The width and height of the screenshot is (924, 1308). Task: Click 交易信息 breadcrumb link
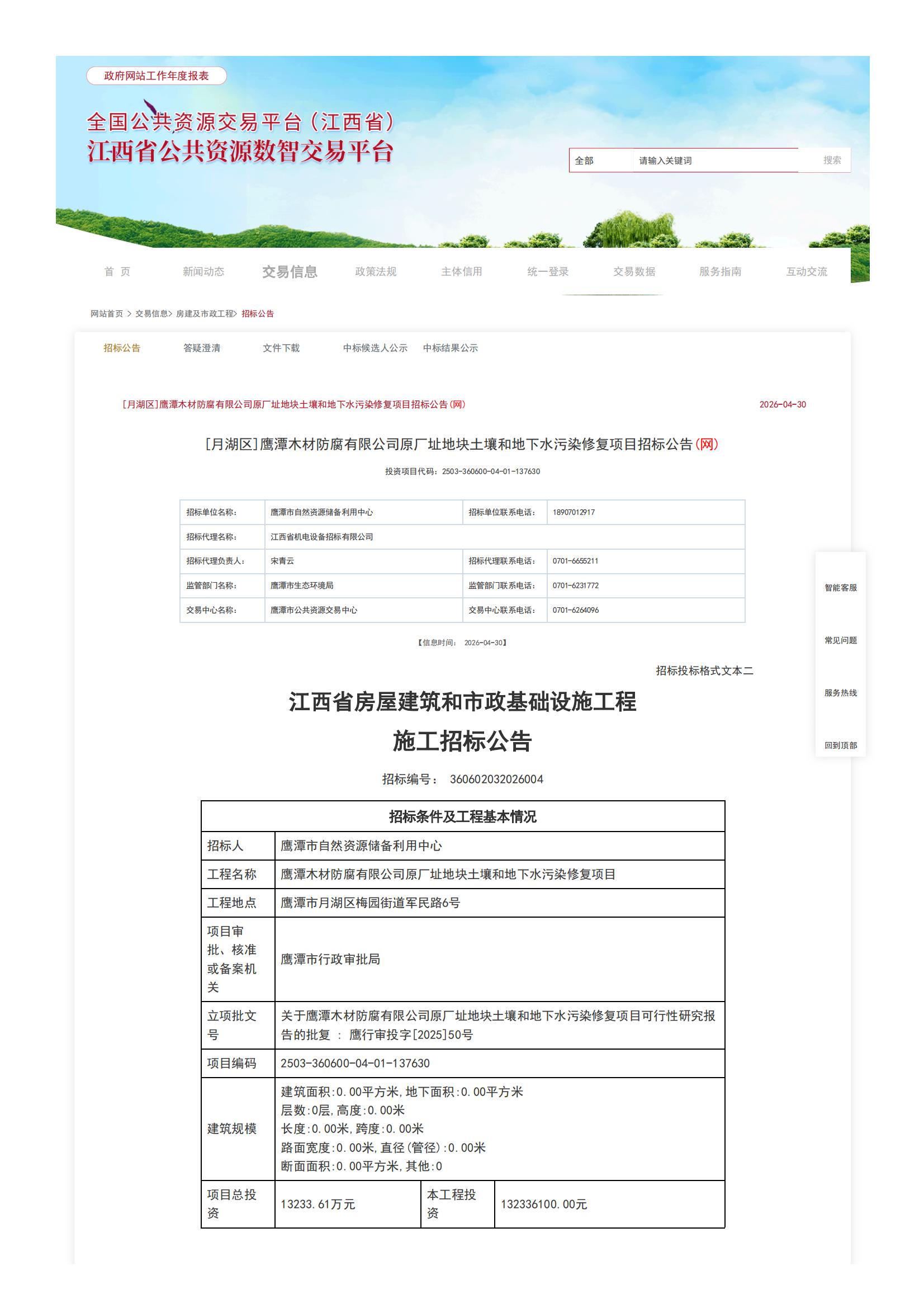[151, 314]
